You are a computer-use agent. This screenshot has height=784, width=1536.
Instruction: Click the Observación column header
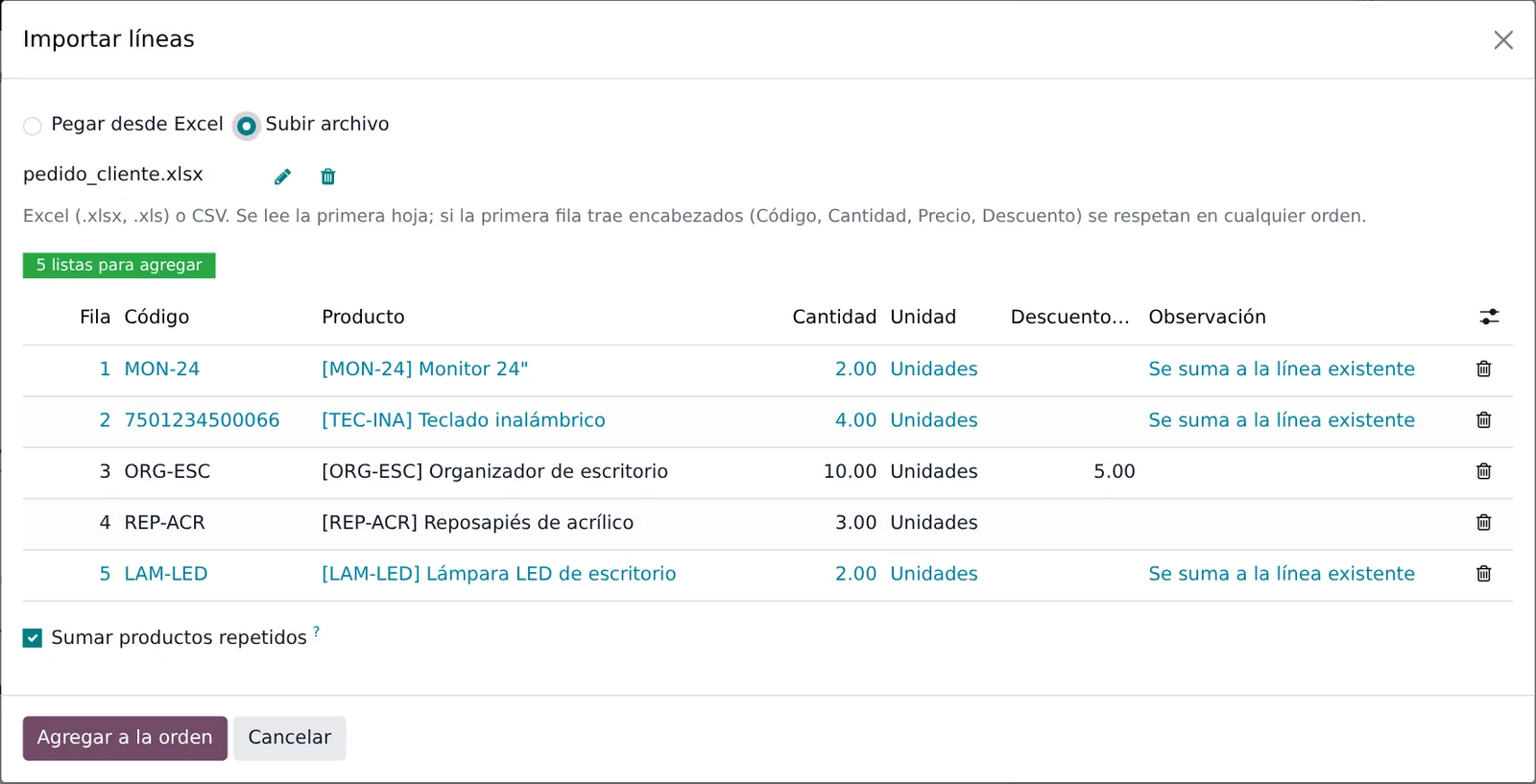click(1207, 317)
